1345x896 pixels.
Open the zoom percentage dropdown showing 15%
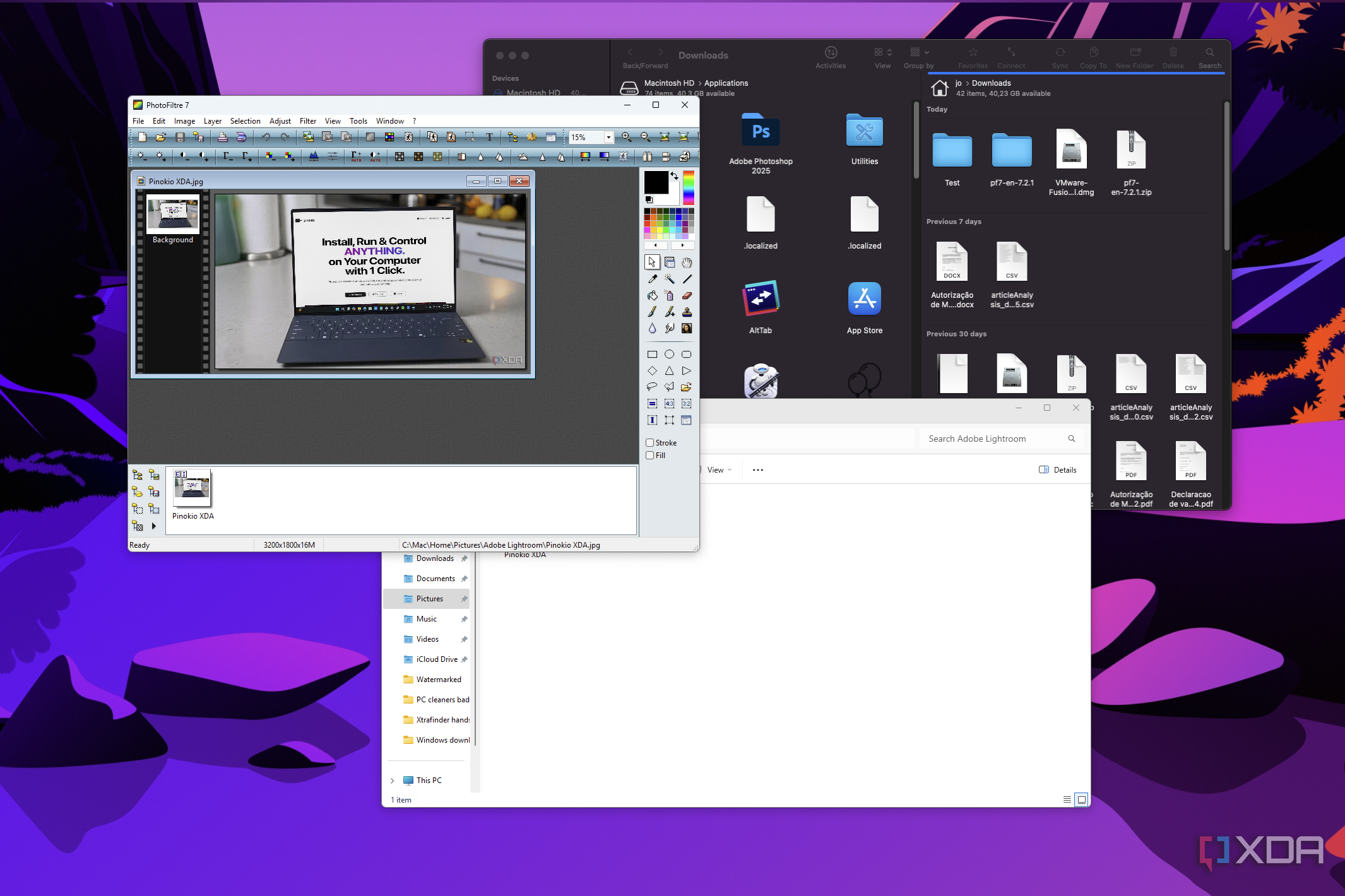pos(608,137)
